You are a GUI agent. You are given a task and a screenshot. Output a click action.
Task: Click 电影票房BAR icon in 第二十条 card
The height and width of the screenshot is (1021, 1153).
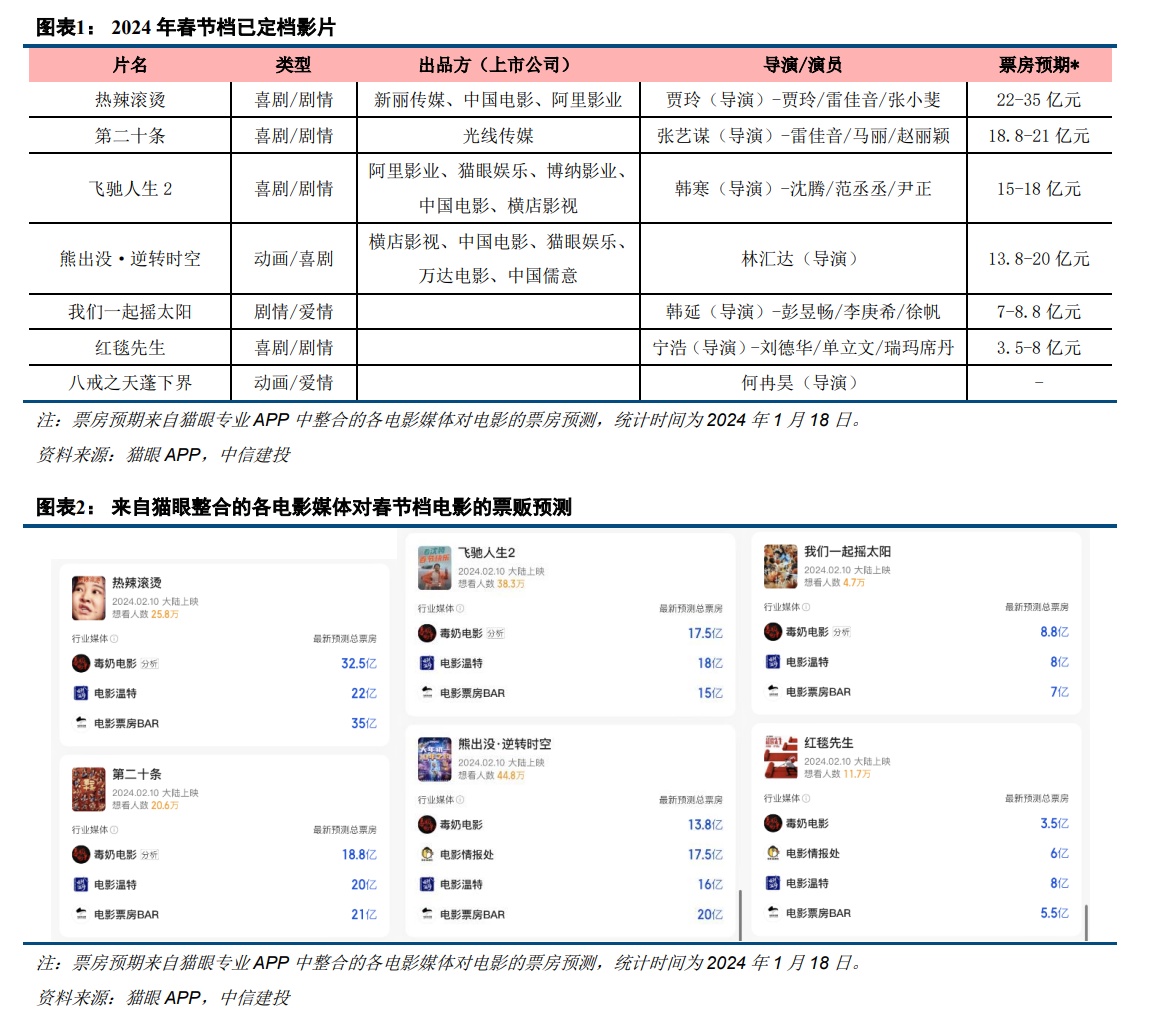pos(81,914)
